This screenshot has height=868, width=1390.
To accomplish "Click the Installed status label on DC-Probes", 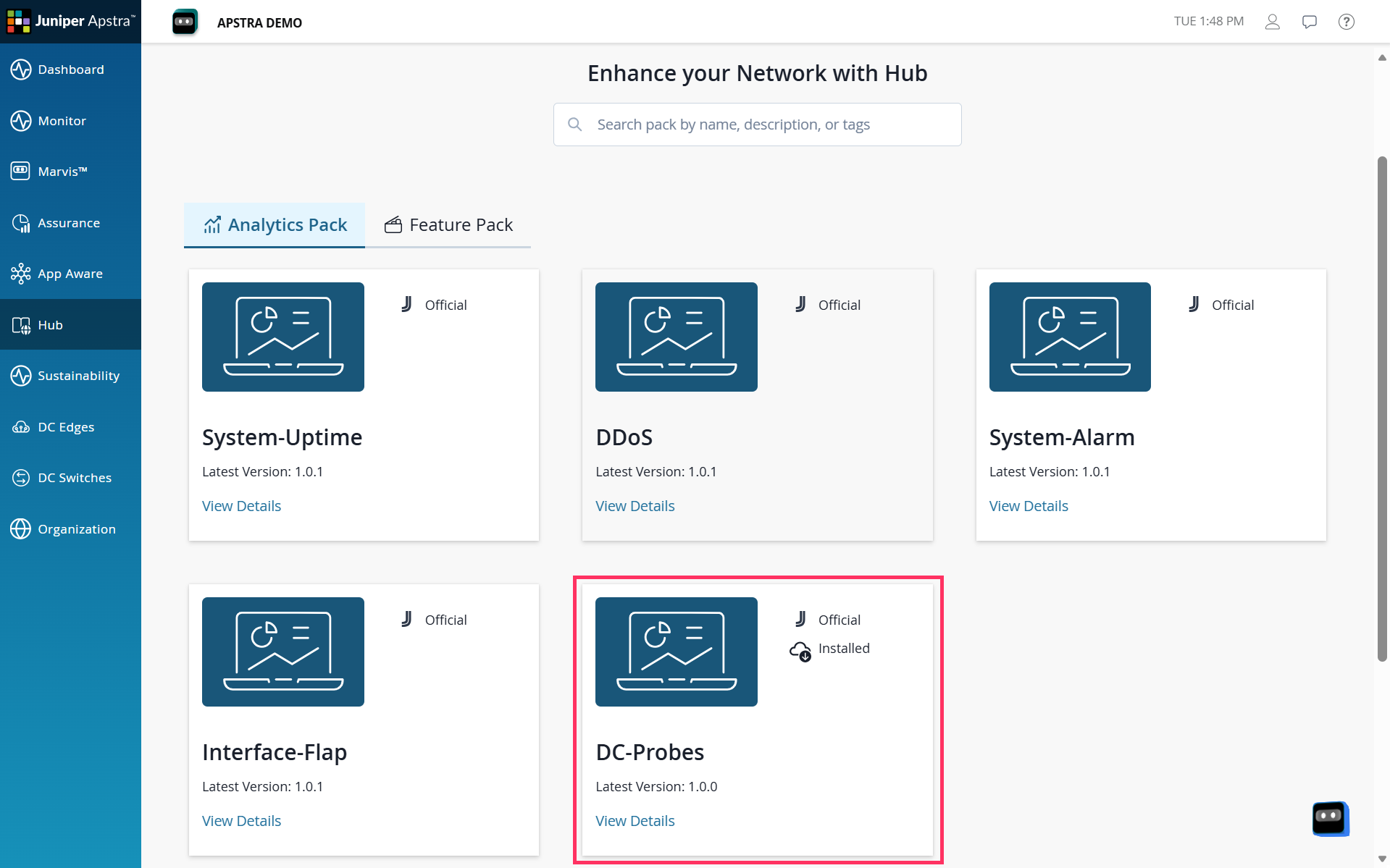I will click(x=844, y=649).
